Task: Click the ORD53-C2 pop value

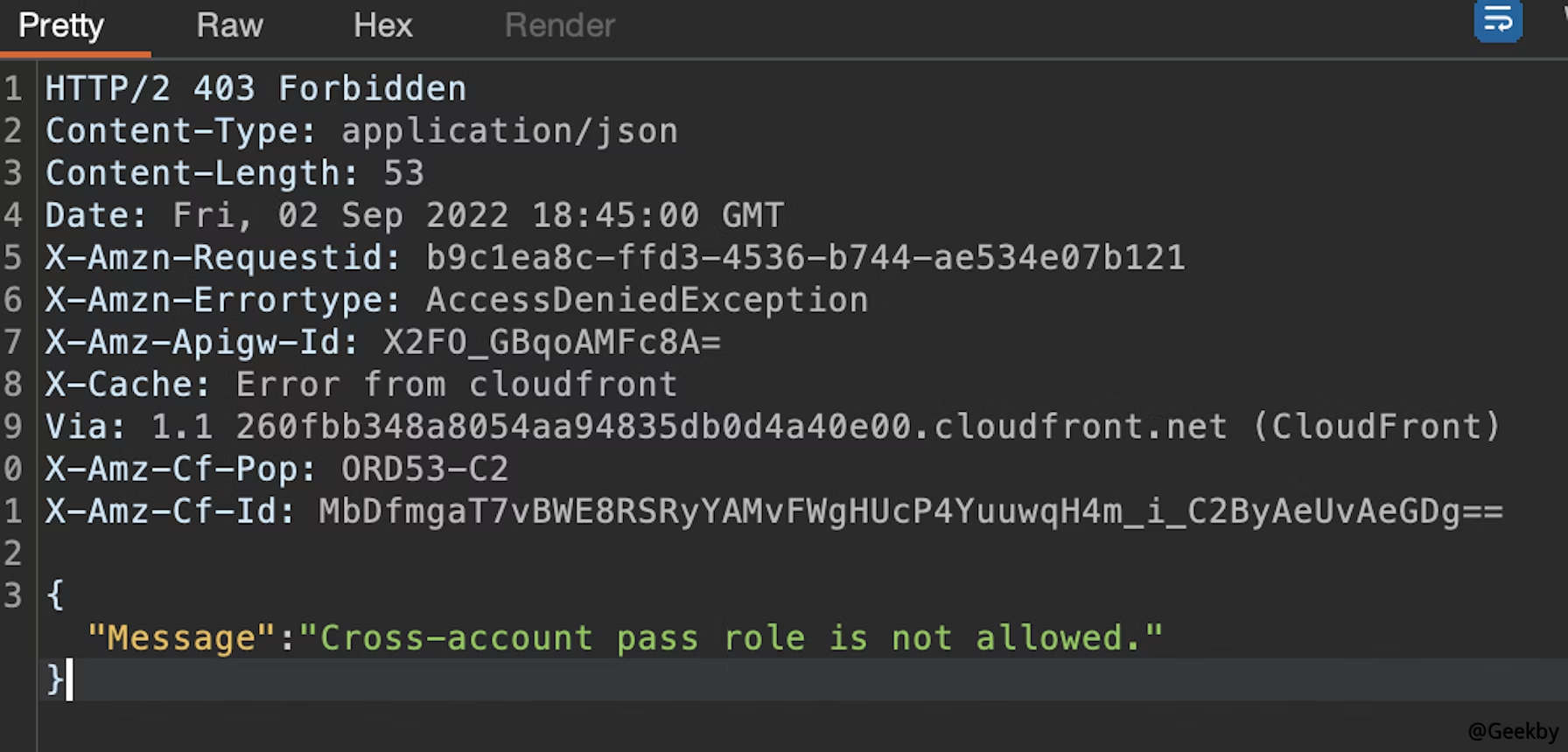Action: (x=424, y=469)
